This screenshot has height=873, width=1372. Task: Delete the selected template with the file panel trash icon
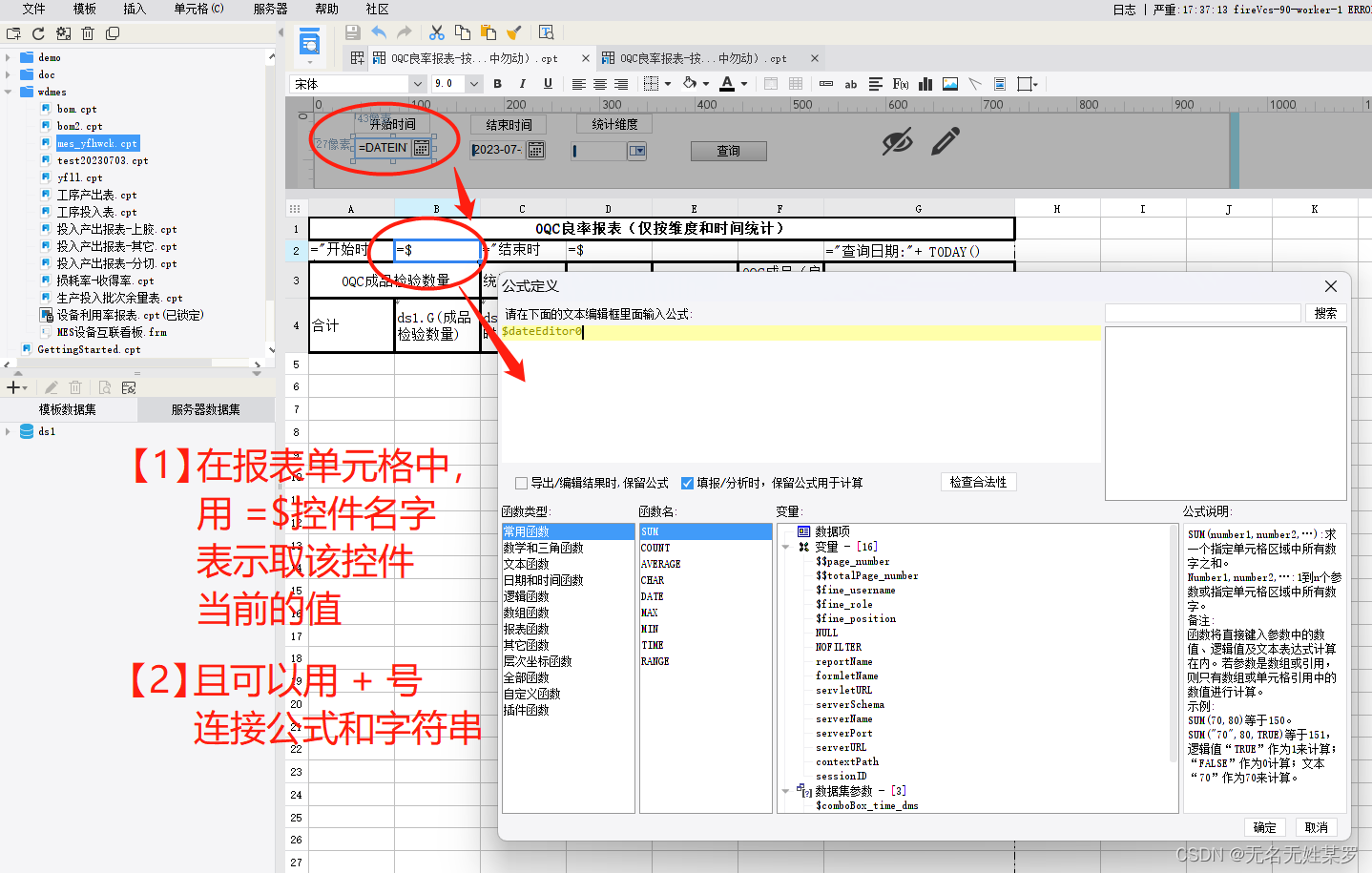(88, 33)
